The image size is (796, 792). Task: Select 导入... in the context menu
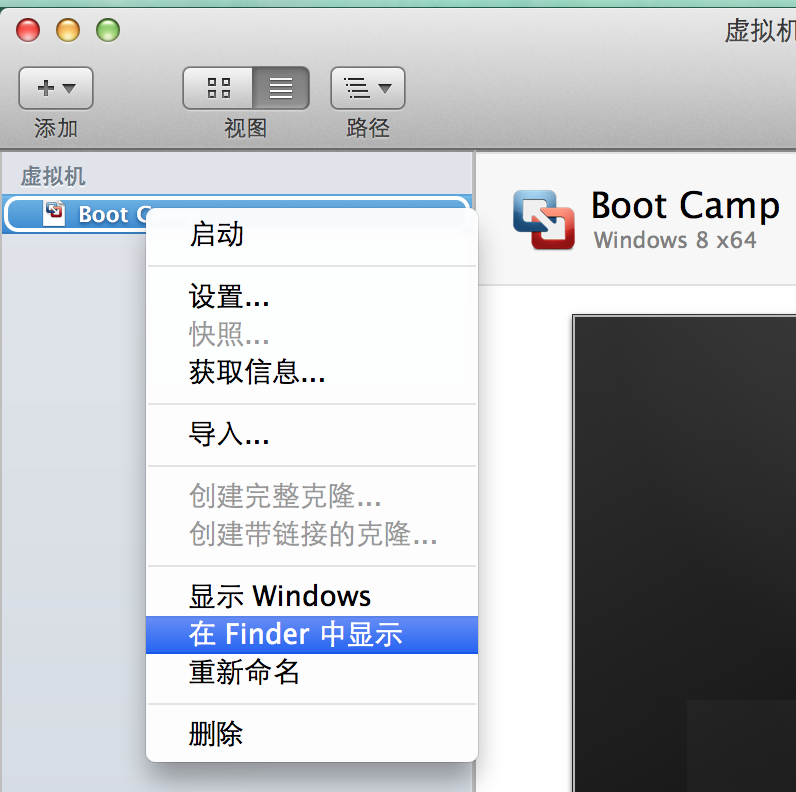coord(312,435)
